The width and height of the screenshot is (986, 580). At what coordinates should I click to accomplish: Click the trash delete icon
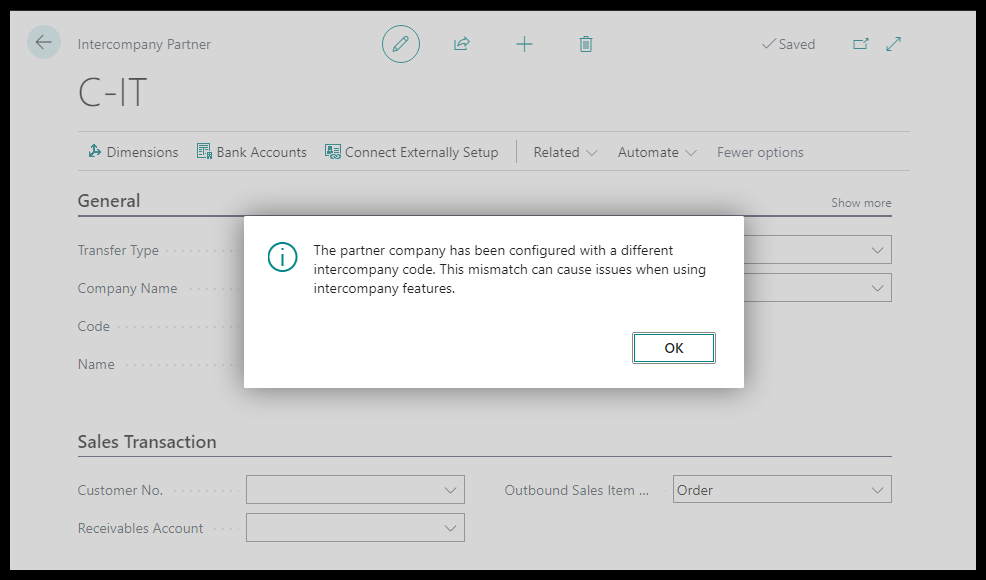coord(585,44)
